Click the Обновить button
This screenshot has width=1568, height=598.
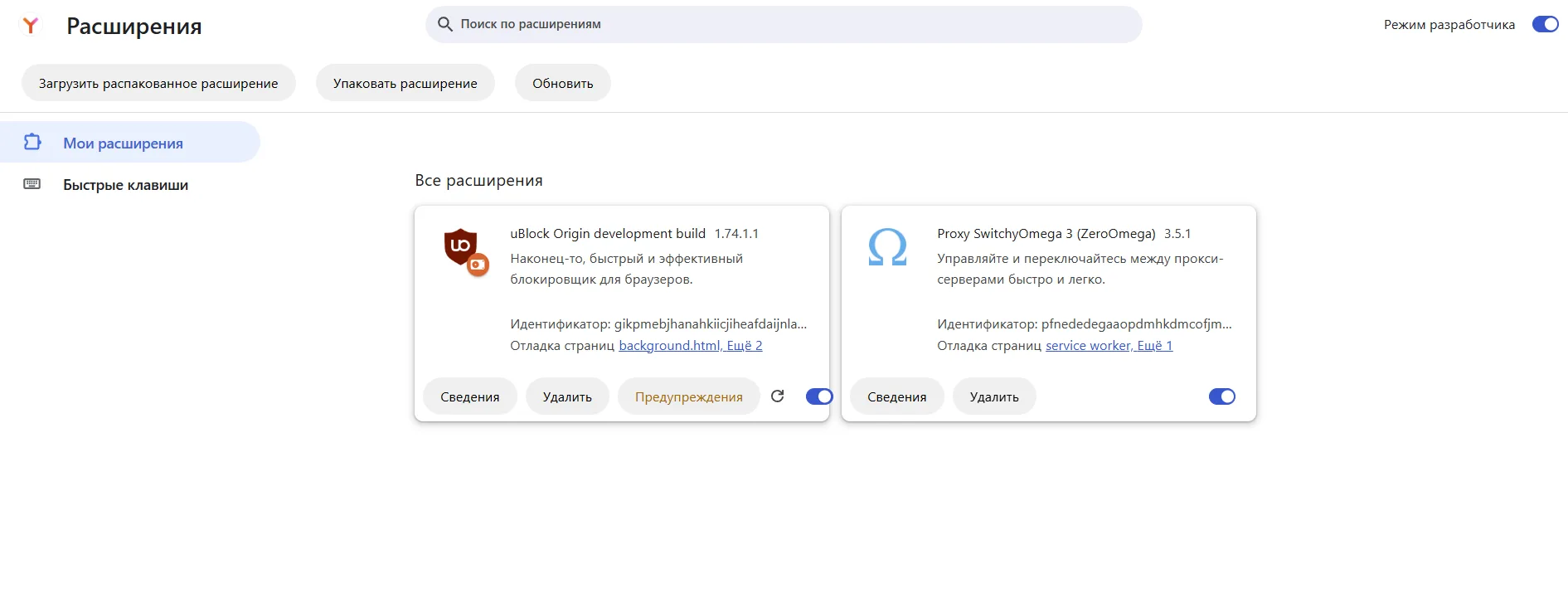pos(563,83)
